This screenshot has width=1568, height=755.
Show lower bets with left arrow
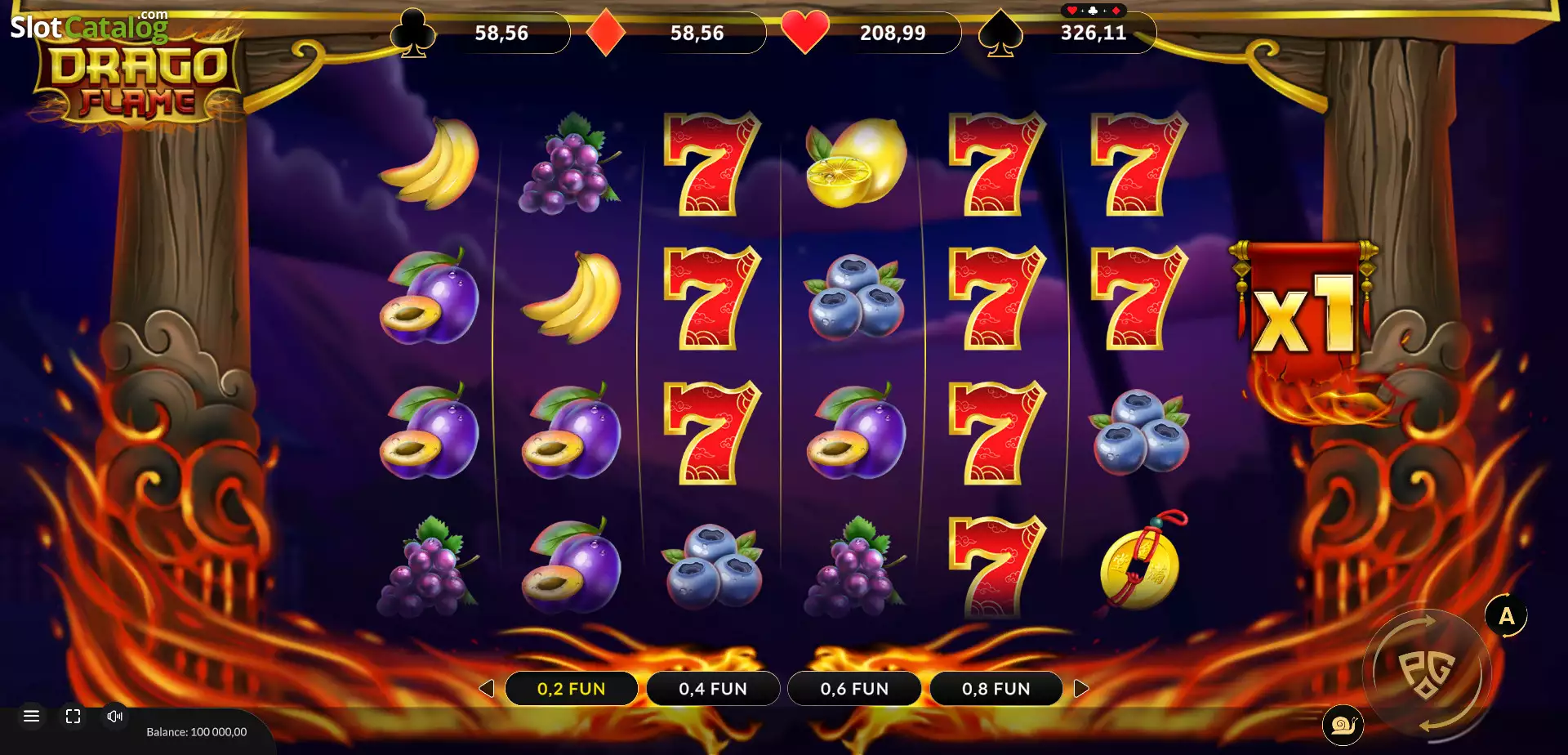(x=487, y=689)
